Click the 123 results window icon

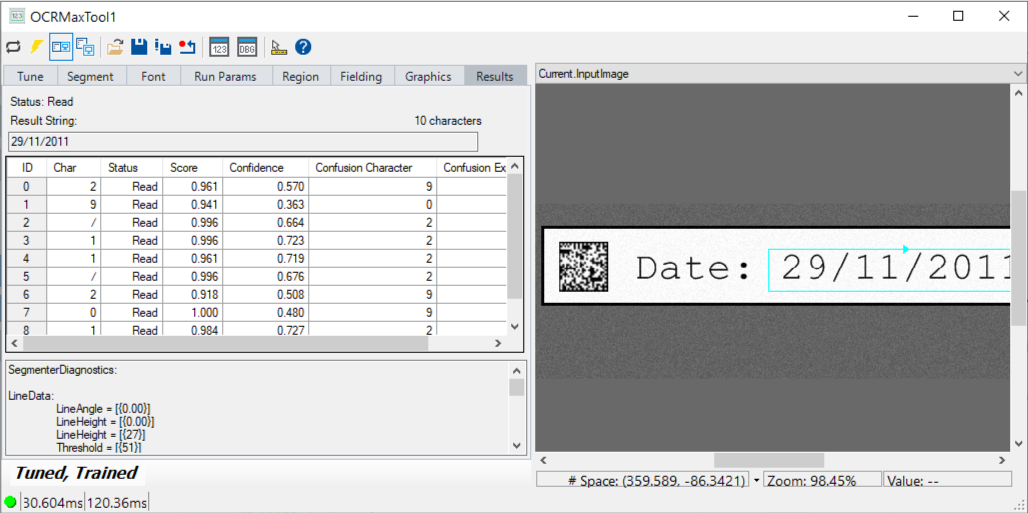(220, 47)
